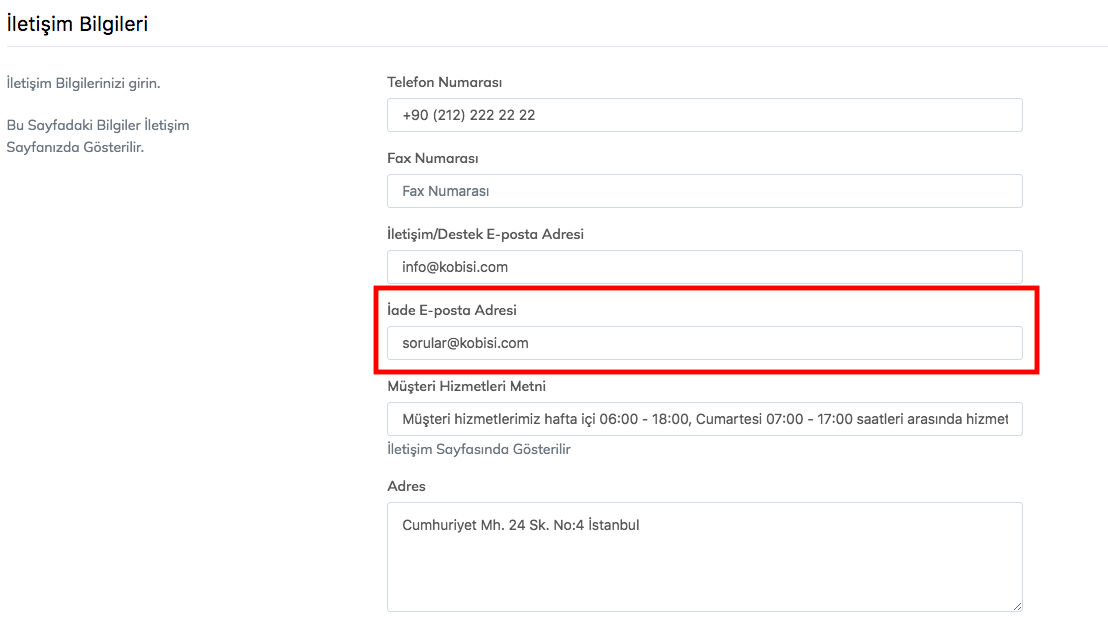The height and width of the screenshot is (620, 1108).
Task: Click the Telefon Numarası input field
Action: [704, 115]
